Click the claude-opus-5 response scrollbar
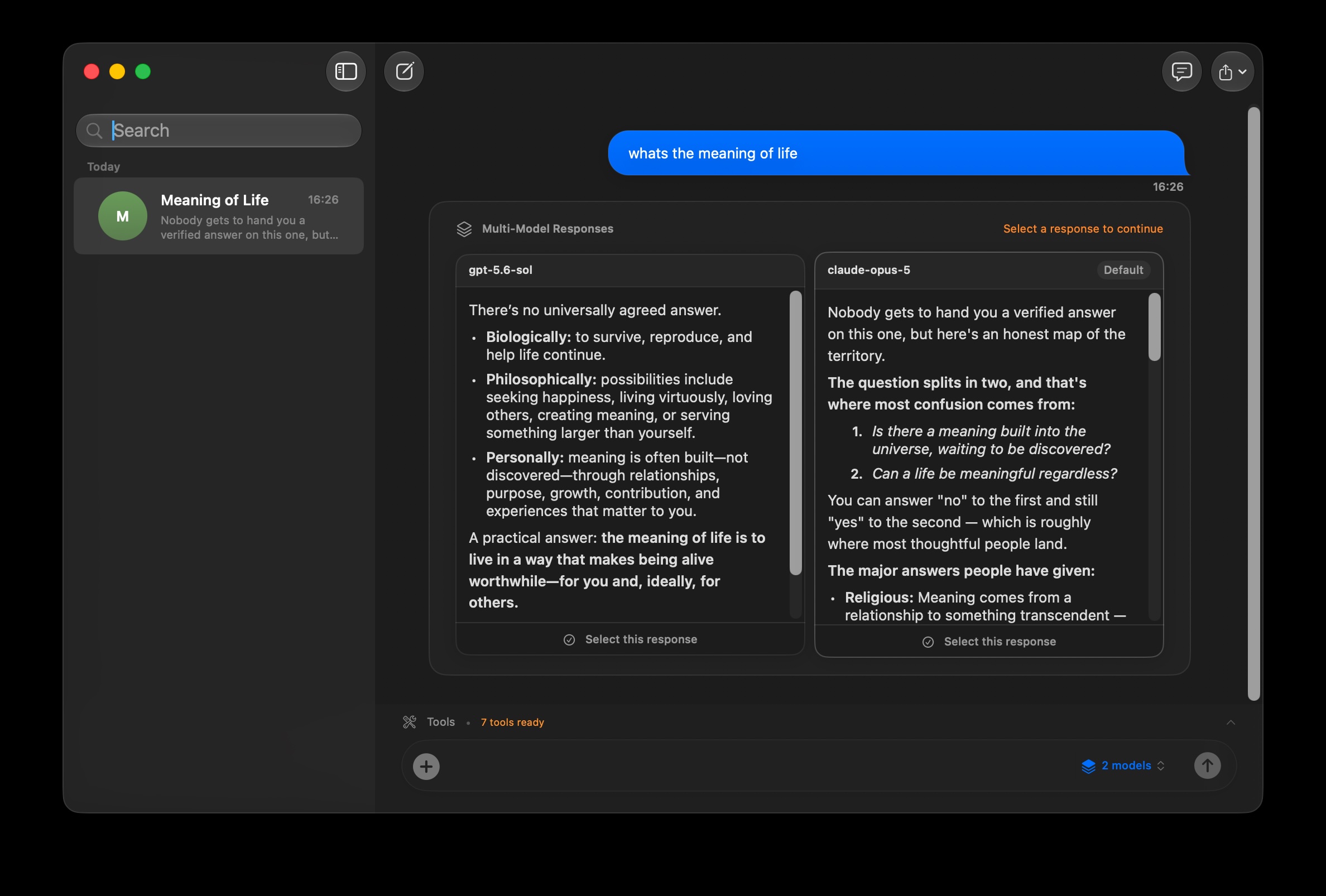 pos(1154,327)
